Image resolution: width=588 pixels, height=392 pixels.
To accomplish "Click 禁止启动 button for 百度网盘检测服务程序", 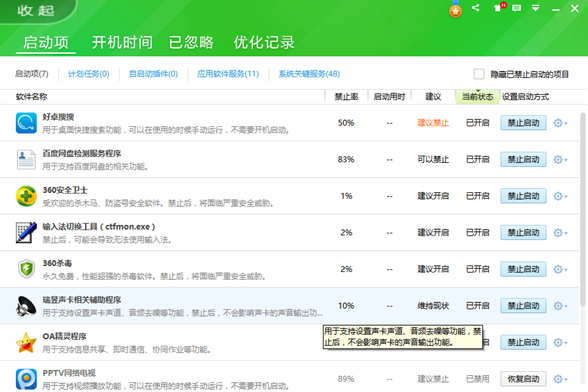I will pyautogui.click(x=523, y=159).
